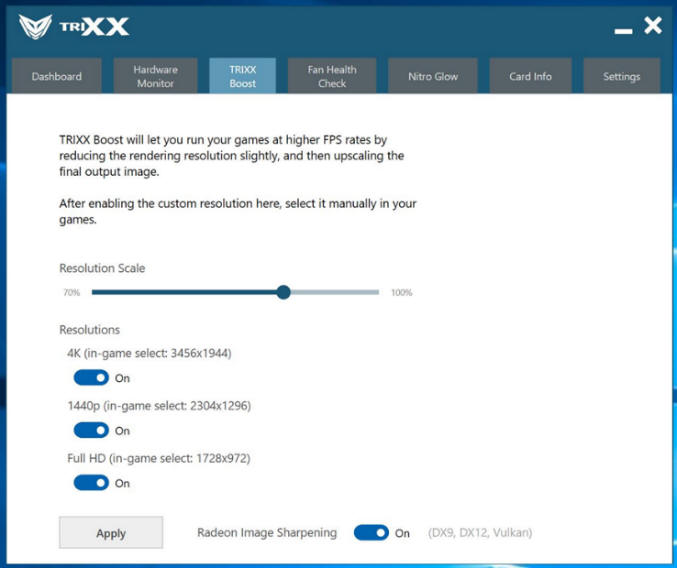Click the TRIXX logo in title bar
677x568 pixels.
tap(74, 26)
